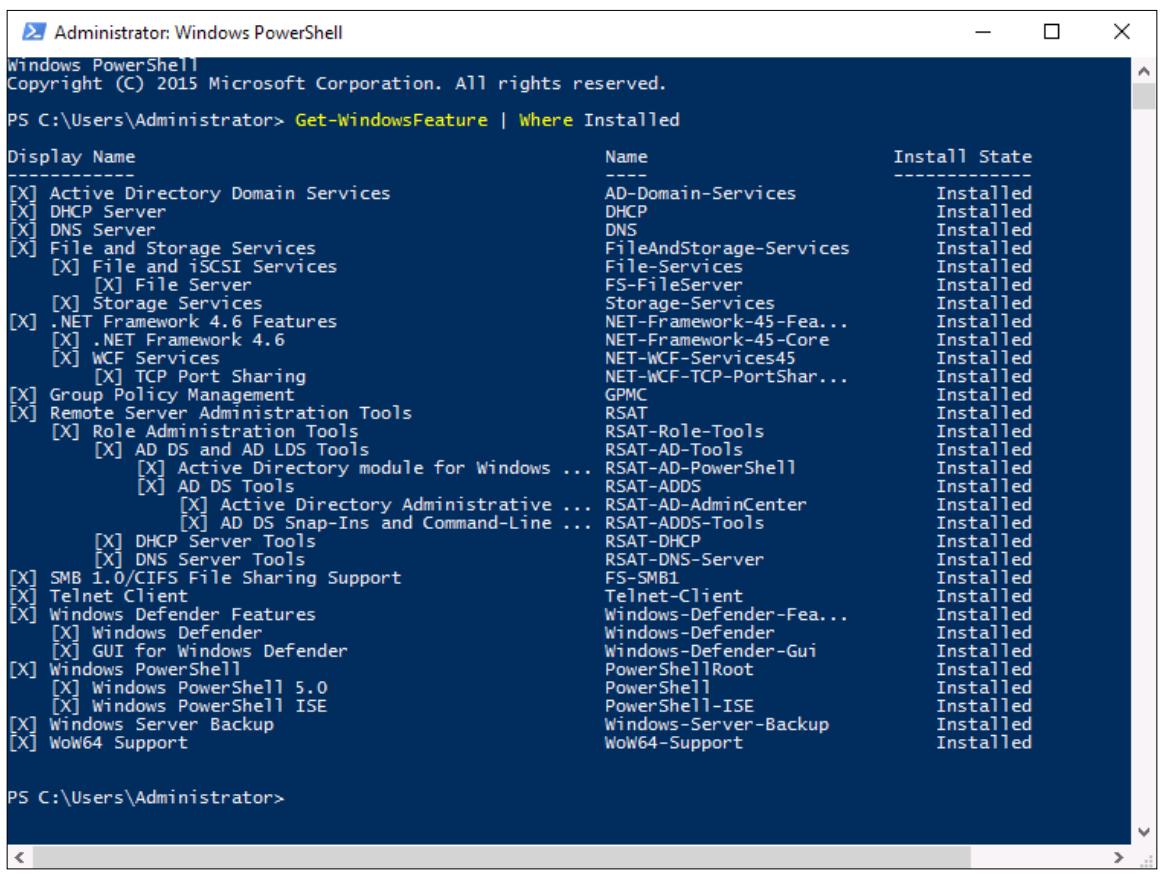This screenshot has width=1164, height=878.
Task: Click the 'WoW64-Support' name value
Action: (x=673, y=743)
